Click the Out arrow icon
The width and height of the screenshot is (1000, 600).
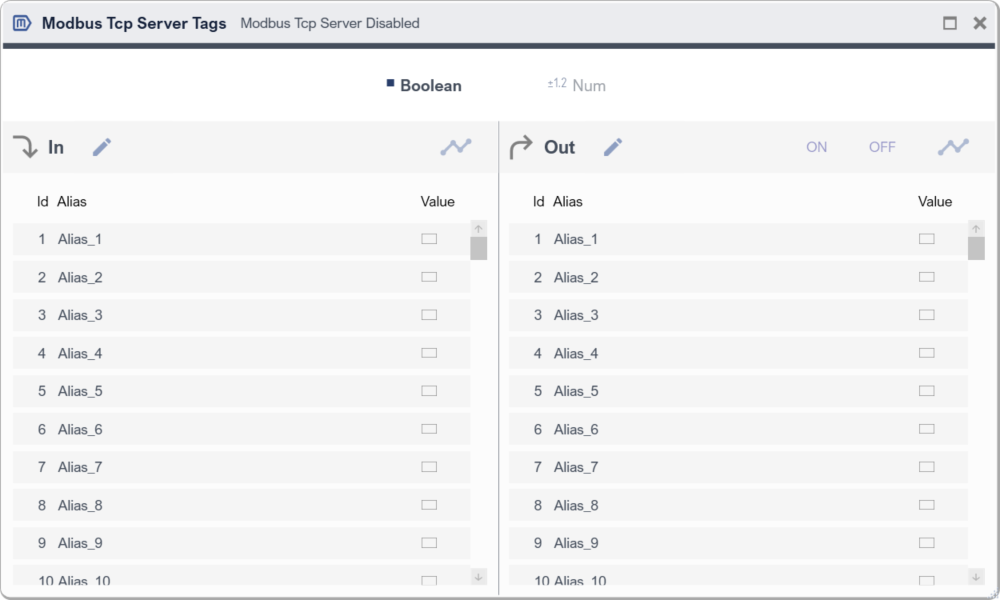point(521,148)
